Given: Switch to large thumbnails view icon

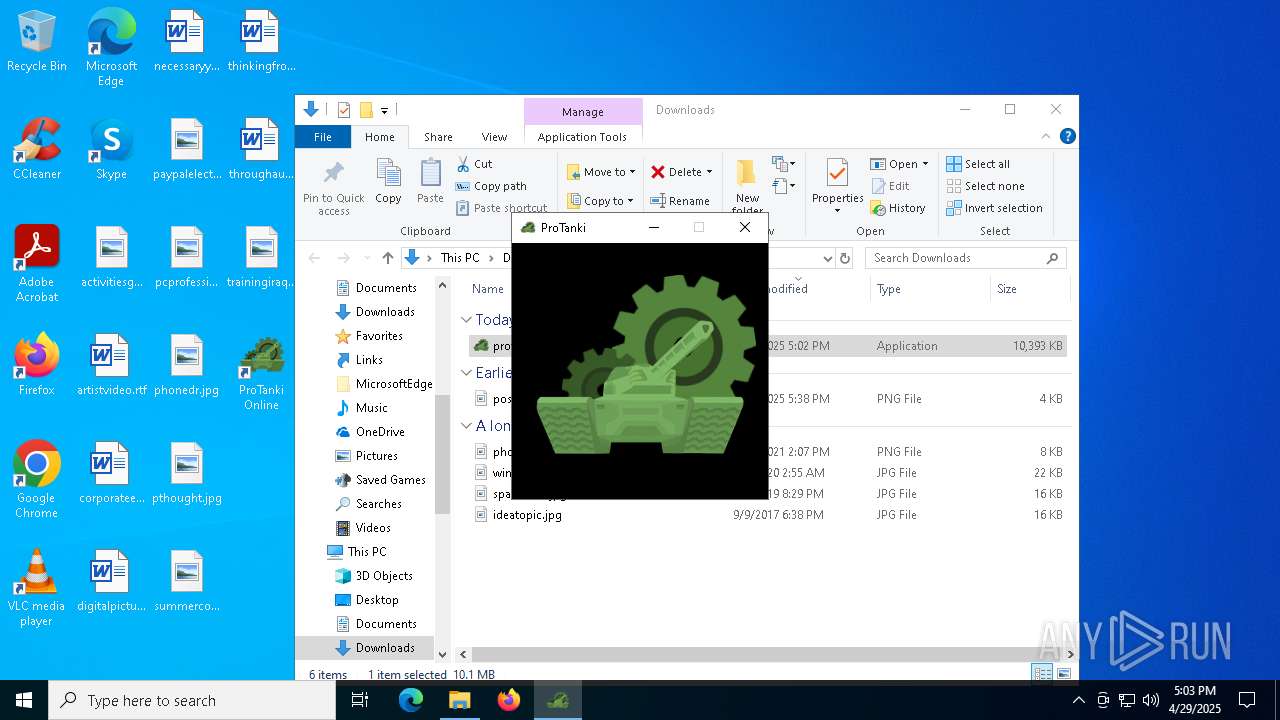Looking at the screenshot, I should pyautogui.click(x=1064, y=674).
